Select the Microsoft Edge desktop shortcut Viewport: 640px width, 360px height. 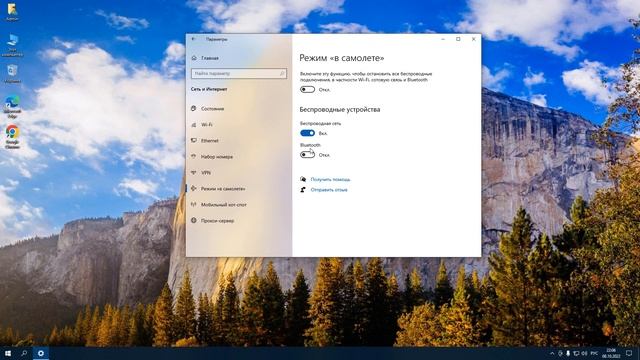point(12,107)
